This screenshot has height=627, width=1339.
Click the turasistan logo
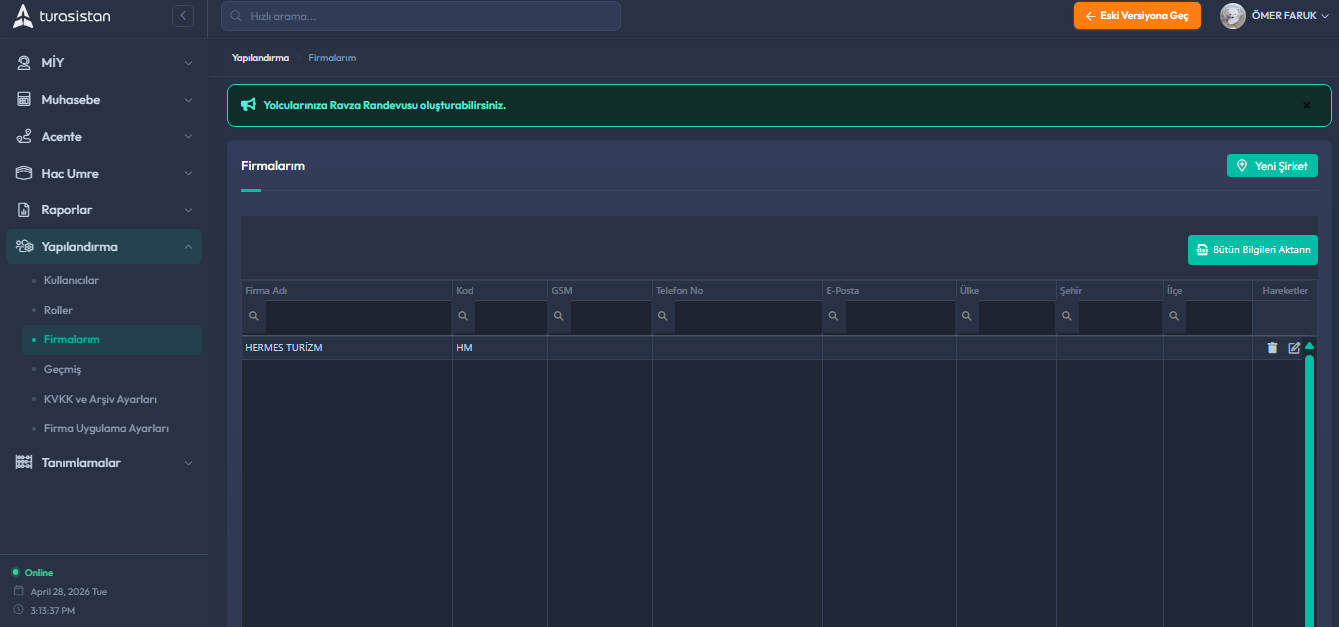click(x=62, y=16)
